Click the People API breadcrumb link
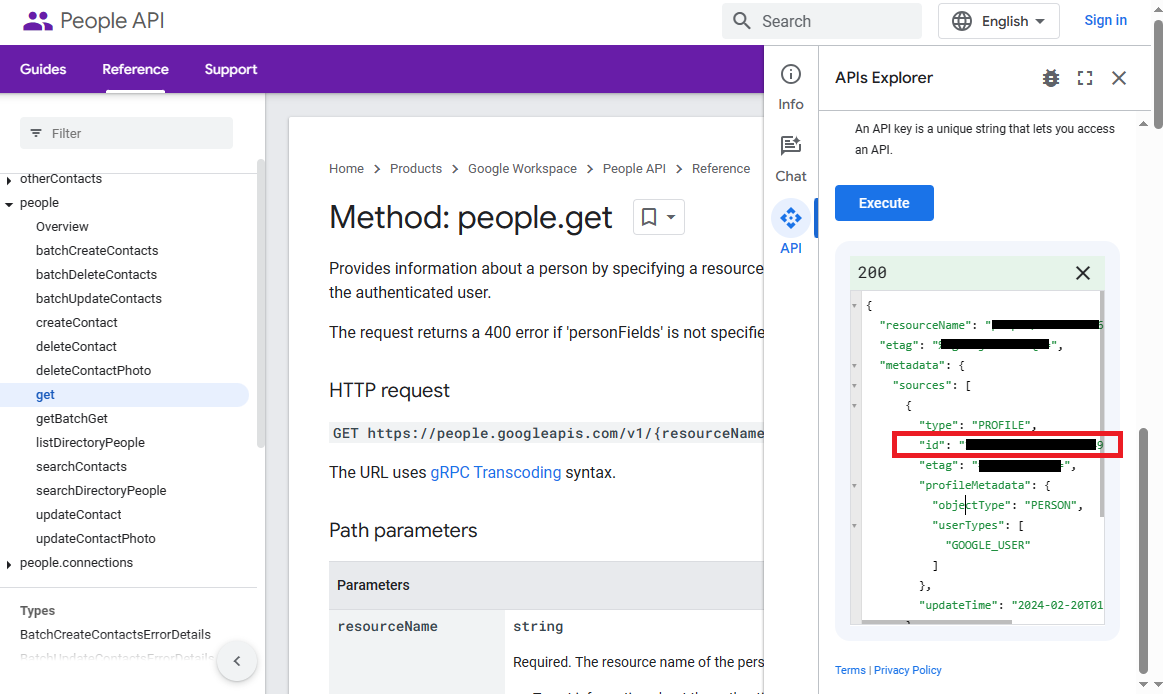Viewport: 1163px width, 694px height. pyautogui.click(x=634, y=169)
